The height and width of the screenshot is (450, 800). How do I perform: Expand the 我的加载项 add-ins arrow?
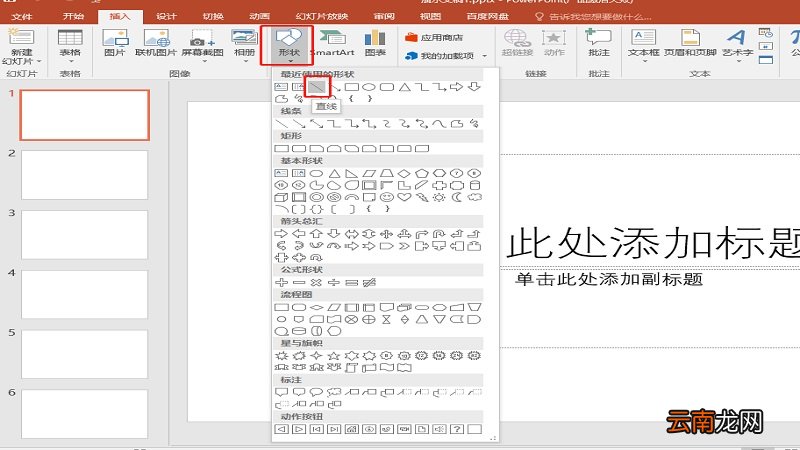(x=485, y=56)
